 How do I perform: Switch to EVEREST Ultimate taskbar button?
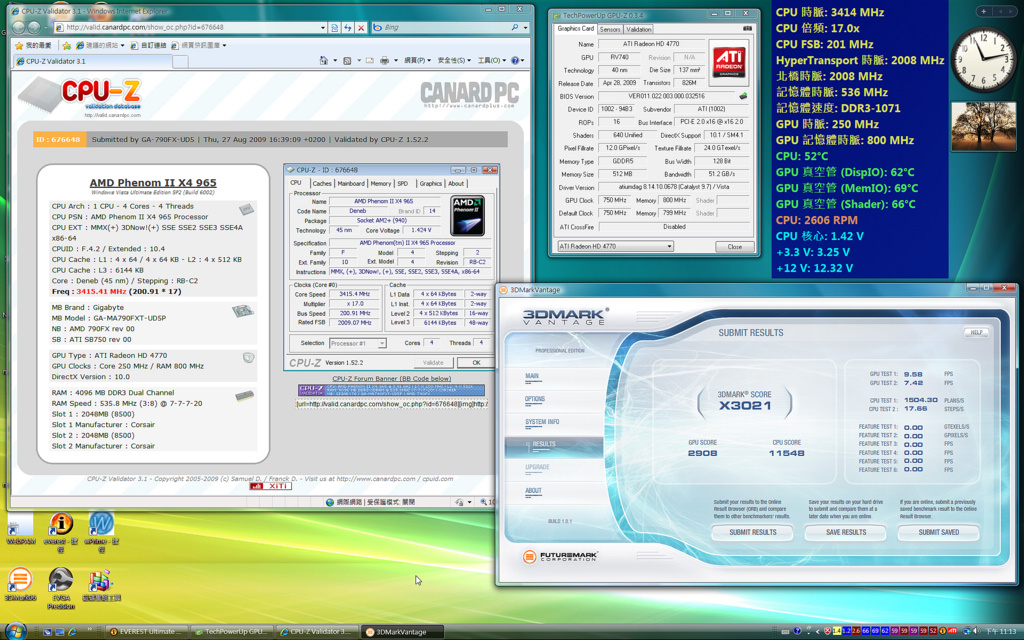pyautogui.click(x=146, y=632)
